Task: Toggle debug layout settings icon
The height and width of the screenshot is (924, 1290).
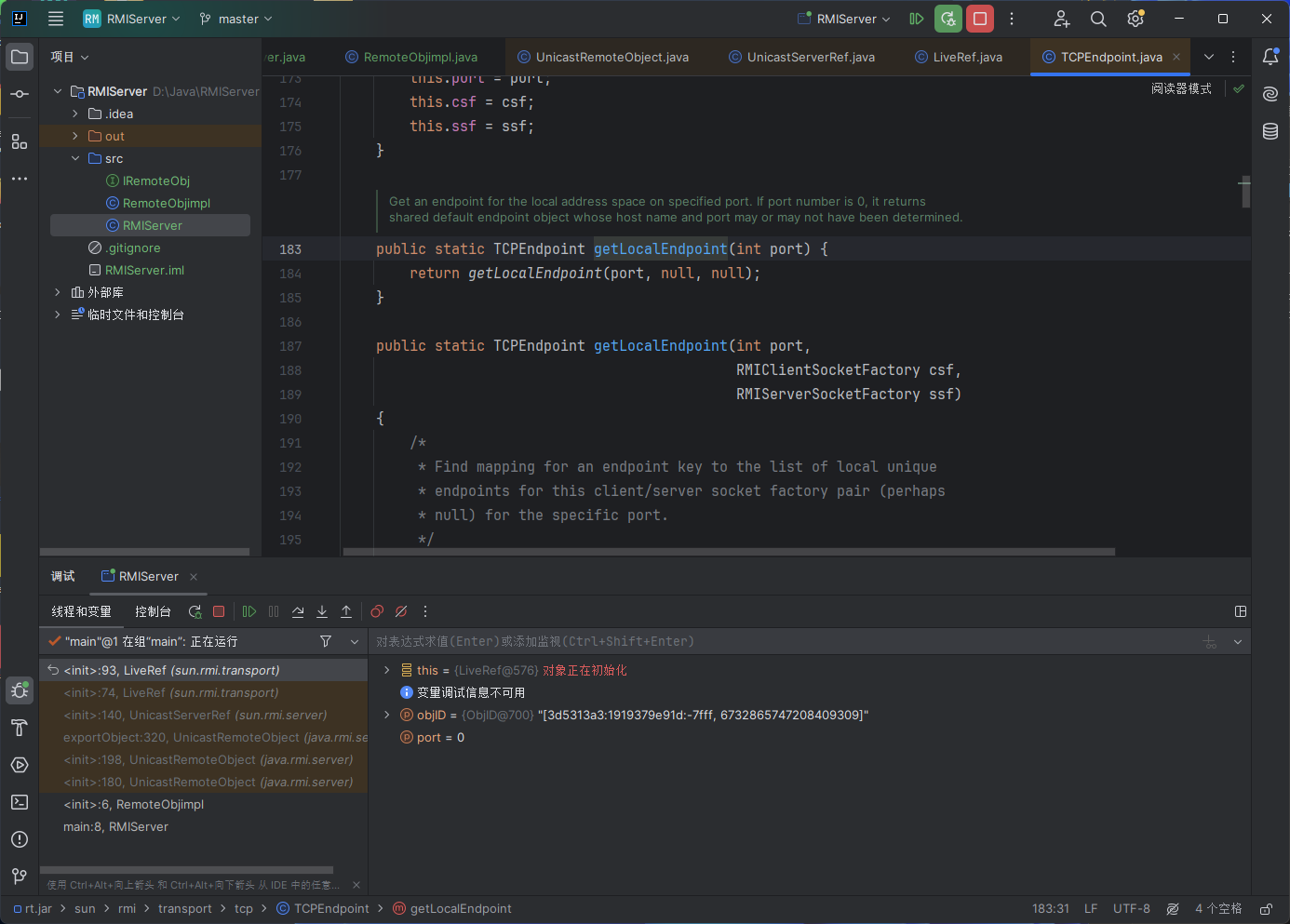Action: (1241, 611)
